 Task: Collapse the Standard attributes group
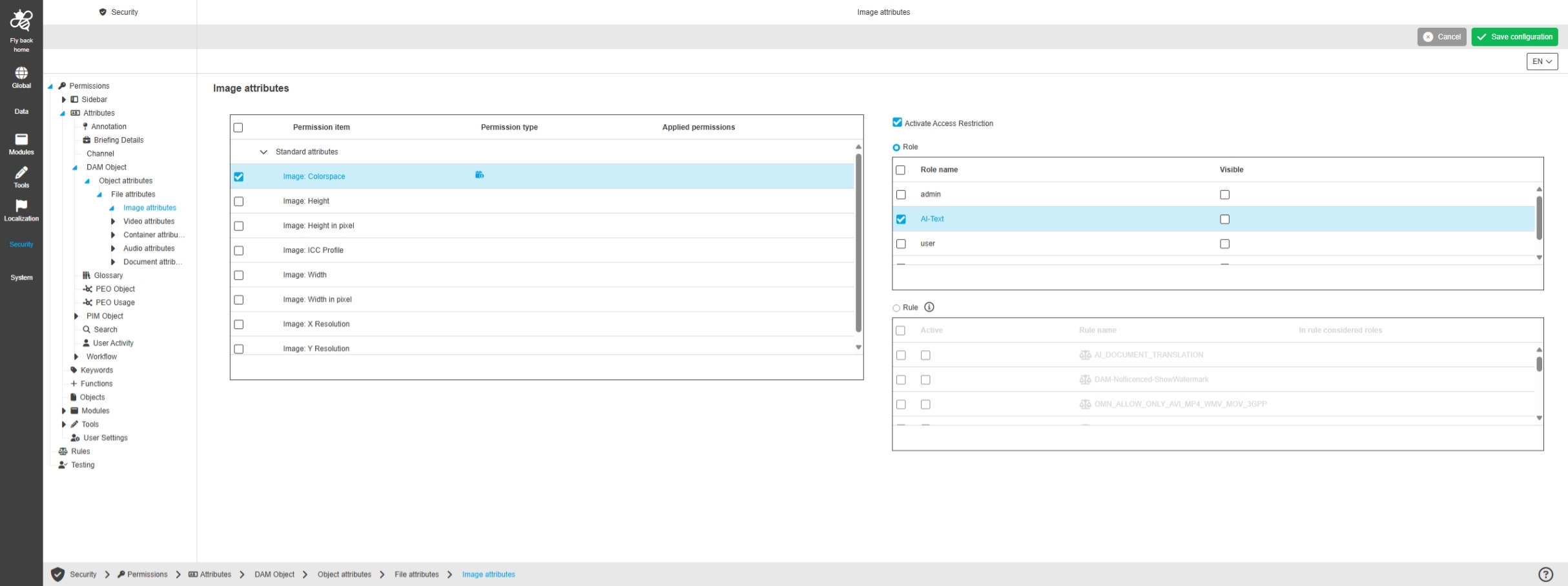(263, 152)
